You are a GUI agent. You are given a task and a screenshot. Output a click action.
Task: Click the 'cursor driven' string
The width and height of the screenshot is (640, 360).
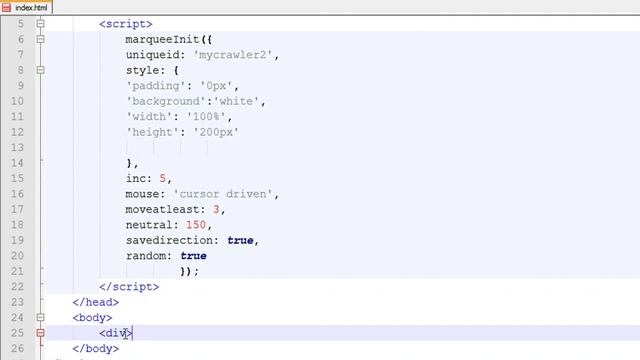click(x=223, y=194)
